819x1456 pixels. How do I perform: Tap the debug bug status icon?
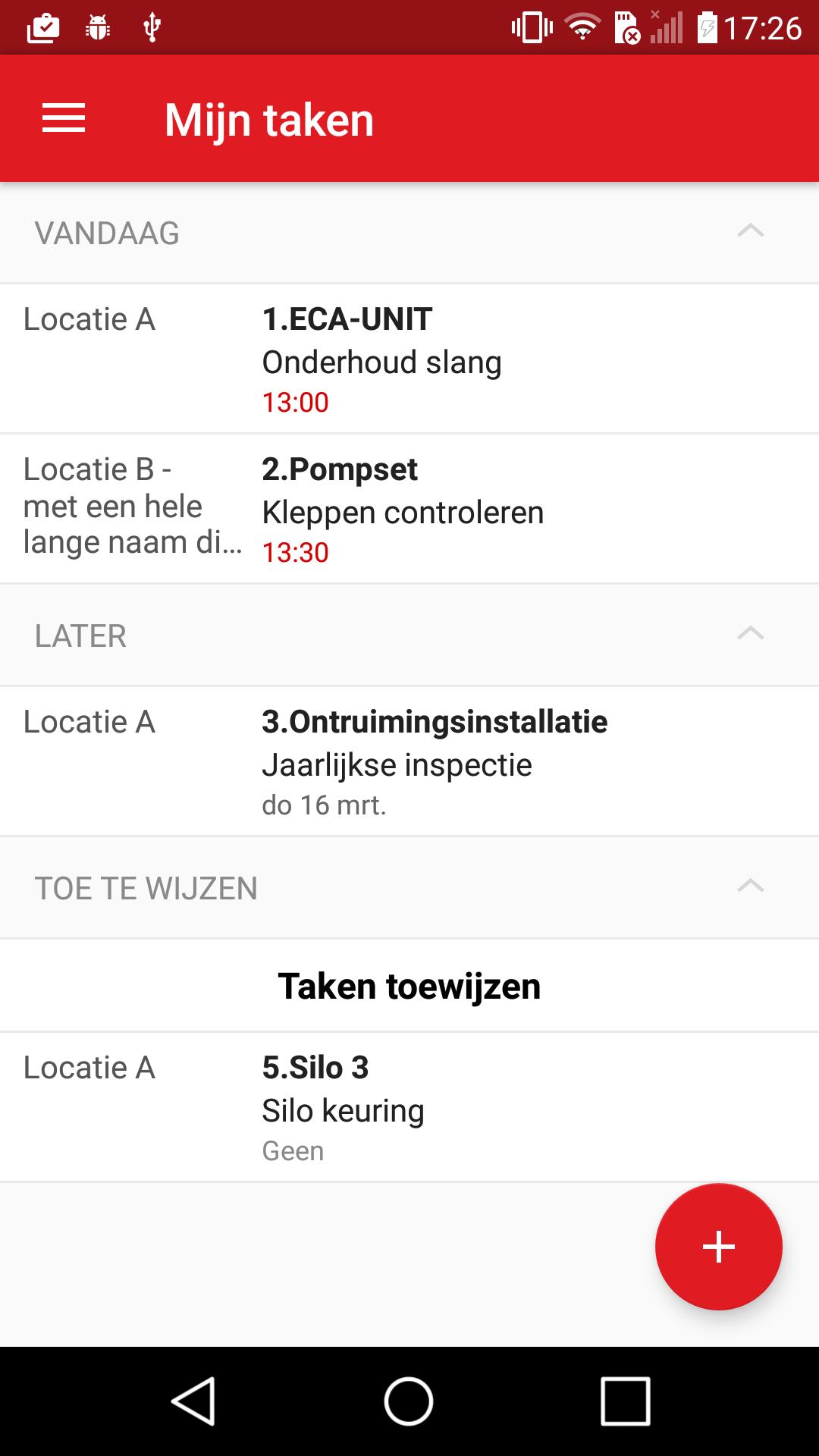click(x=98, y=28)
